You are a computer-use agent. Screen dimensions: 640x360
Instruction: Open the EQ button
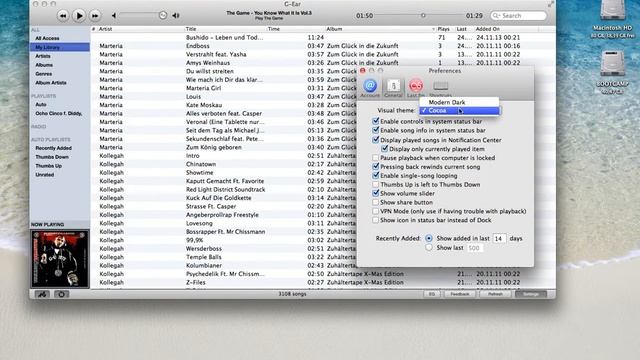pyautogui.click(x=432, y=294)
